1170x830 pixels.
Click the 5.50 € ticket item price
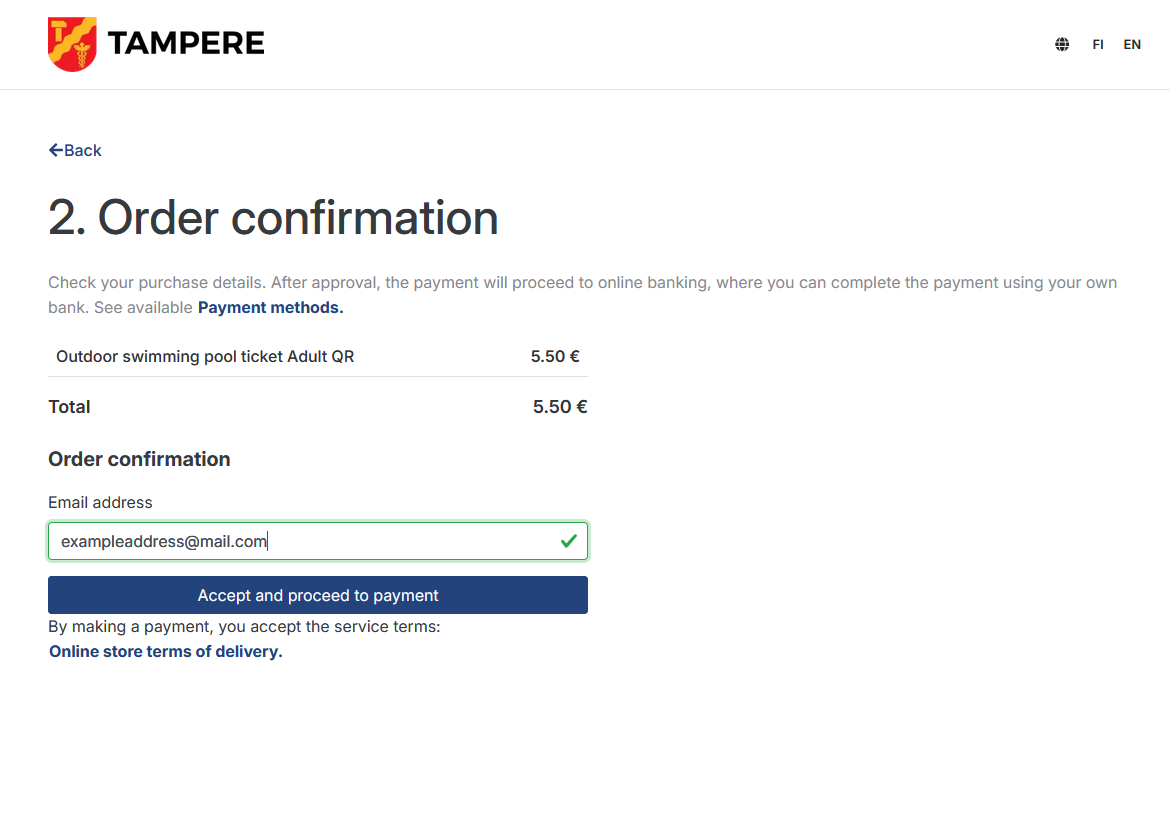click(x=555, y=356)
